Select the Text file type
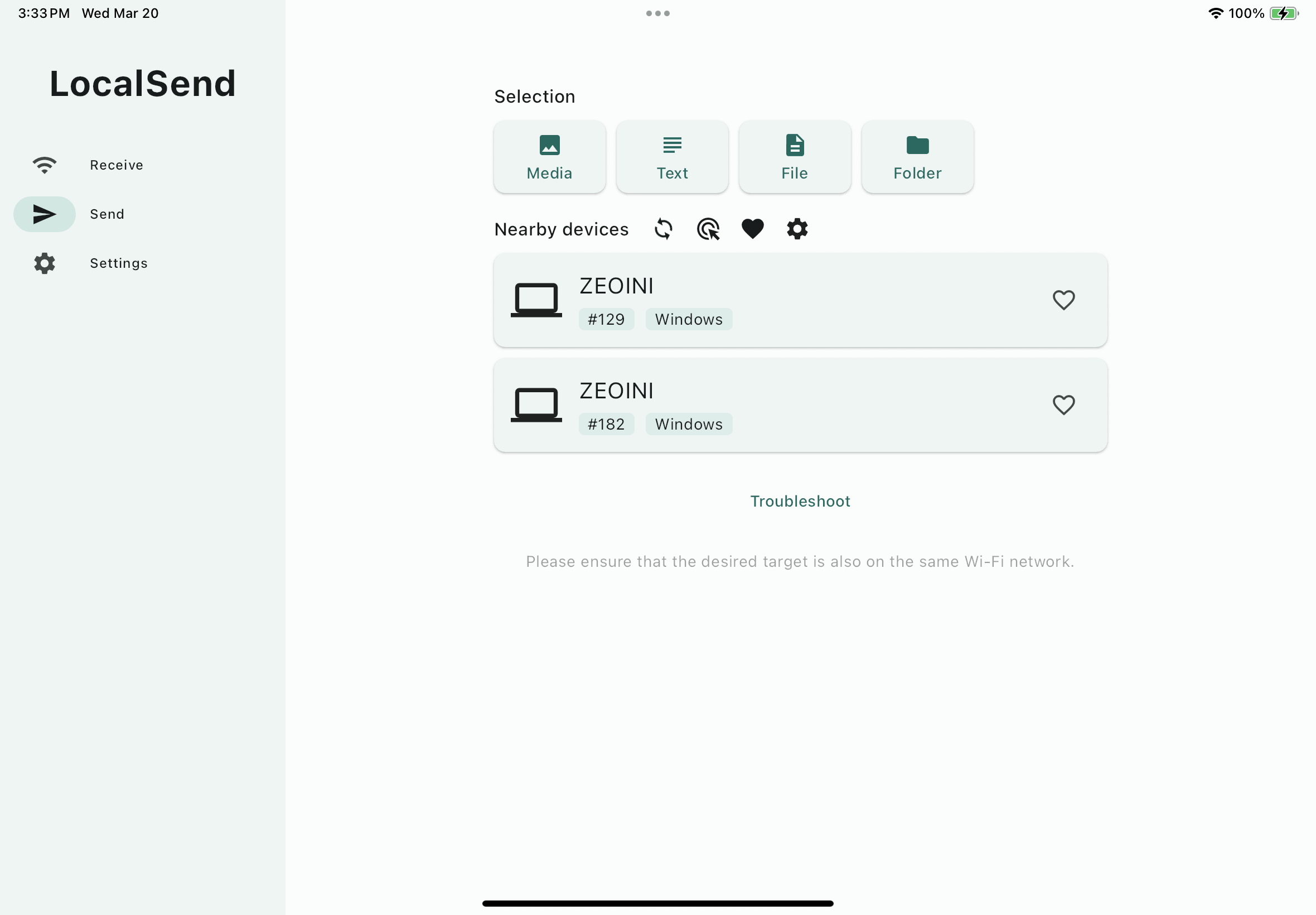 672,156
